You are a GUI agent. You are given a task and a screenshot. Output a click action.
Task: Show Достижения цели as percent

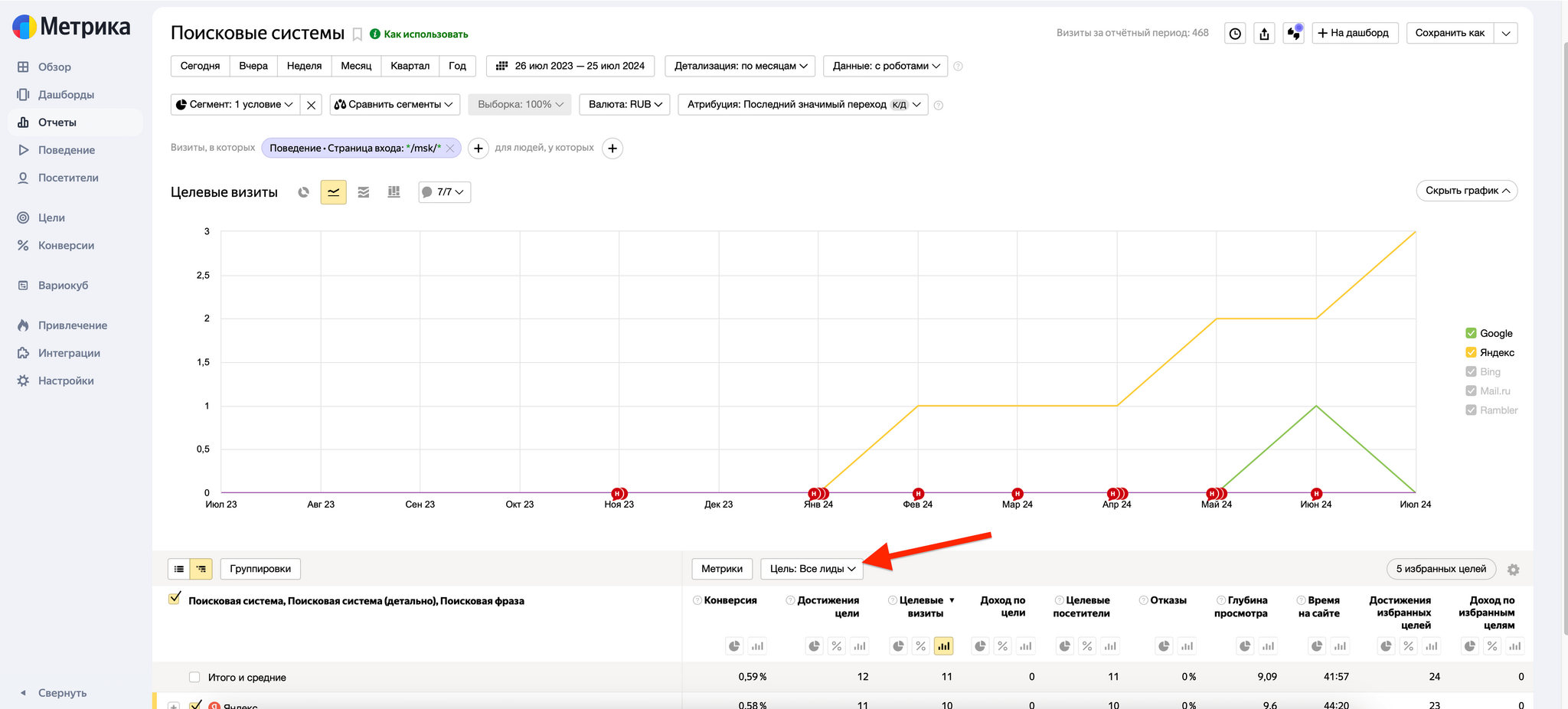(x=837, y=646)
